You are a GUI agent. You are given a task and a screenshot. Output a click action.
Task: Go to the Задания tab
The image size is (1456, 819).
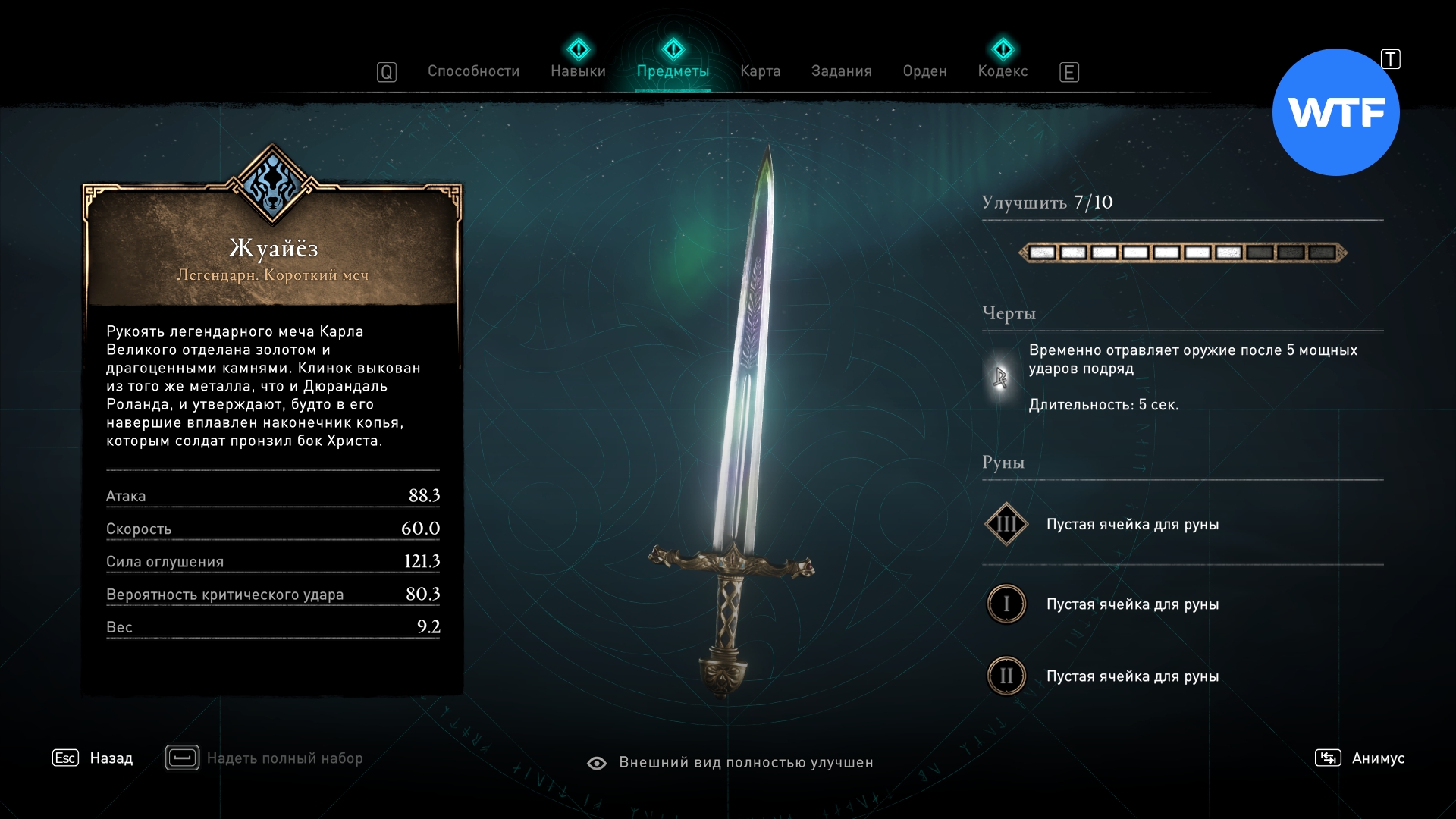tap(842, 71)
